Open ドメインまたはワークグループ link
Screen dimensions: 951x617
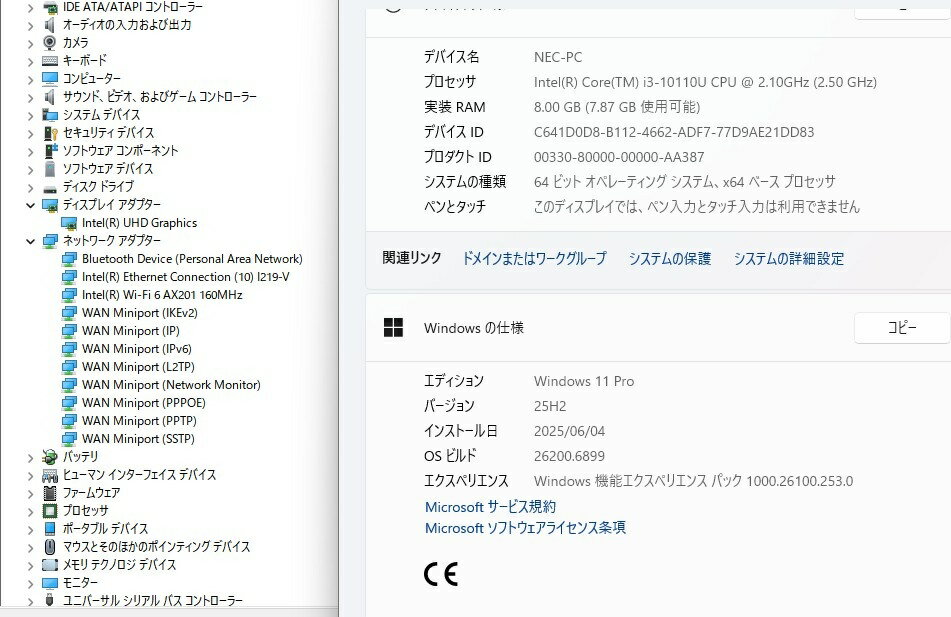click(534, 259)
